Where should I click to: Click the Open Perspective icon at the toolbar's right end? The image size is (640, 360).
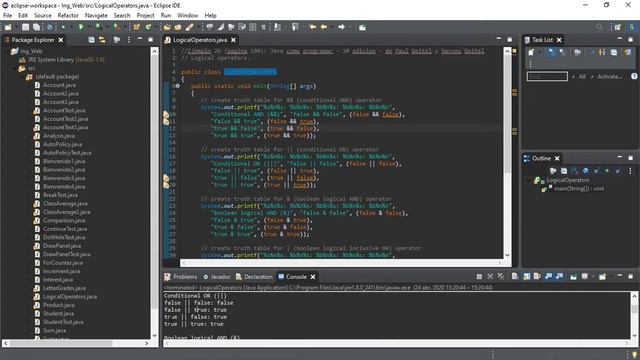point(618,27)
